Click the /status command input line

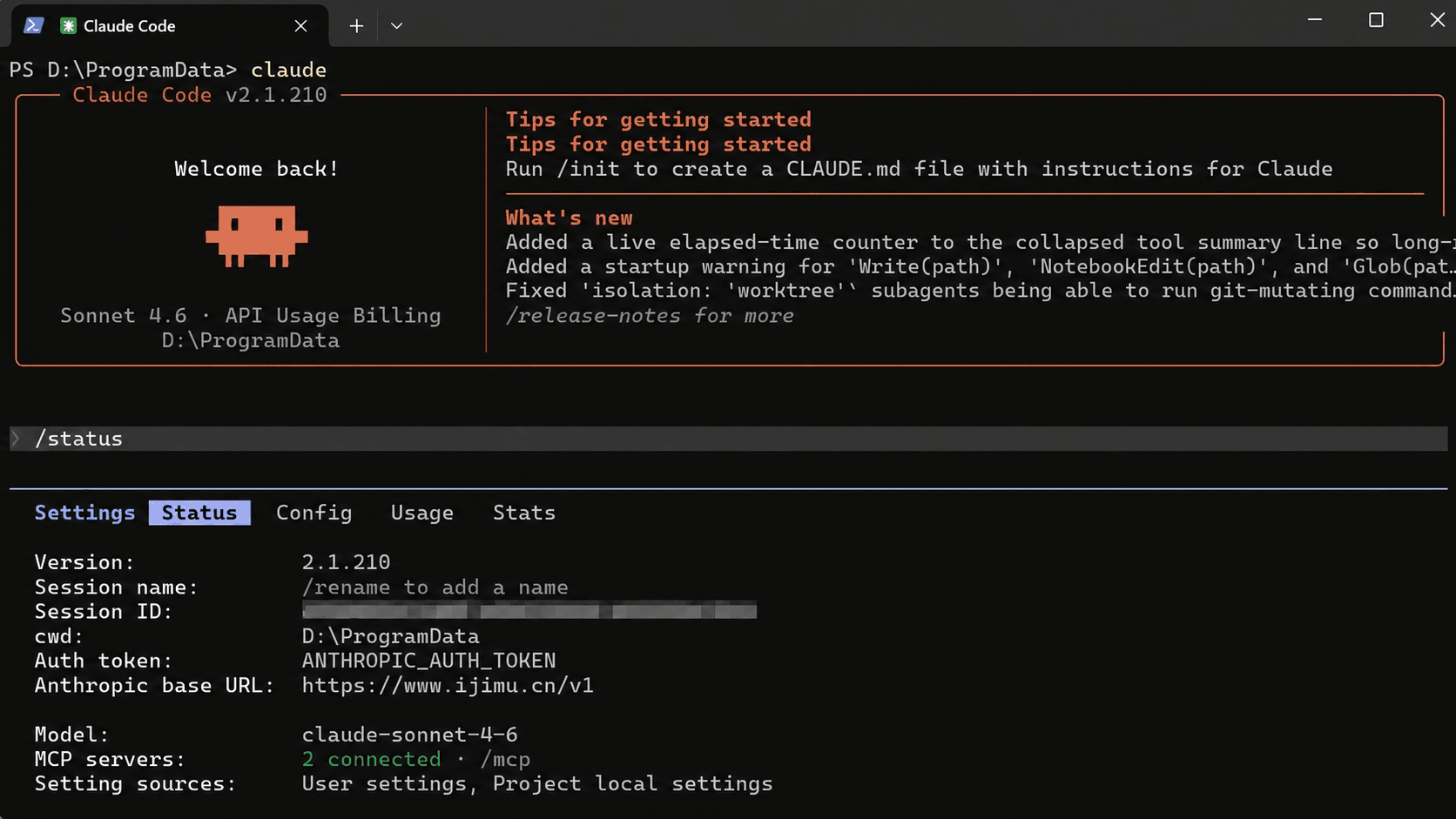click(x=728, y=439)
